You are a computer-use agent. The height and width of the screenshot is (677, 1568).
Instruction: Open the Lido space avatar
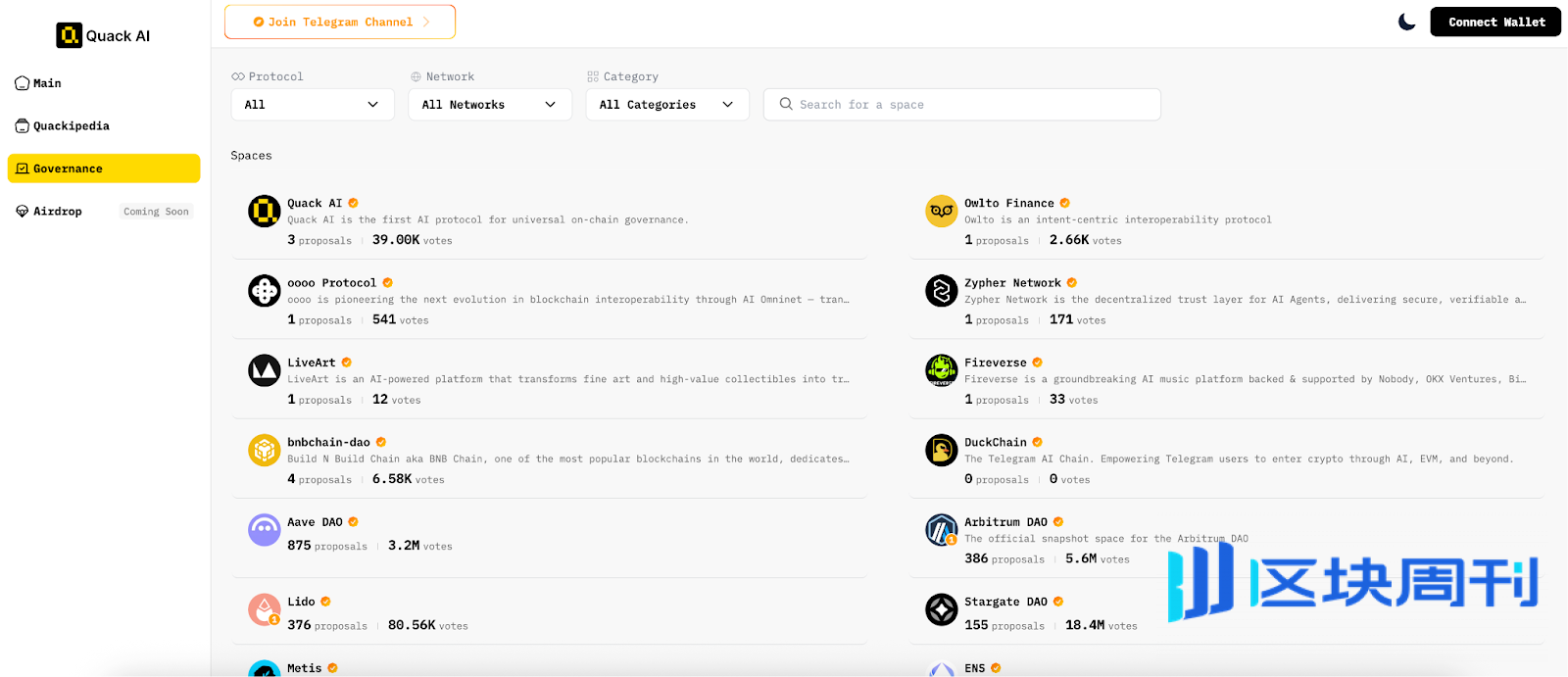[x=265, y=609]
